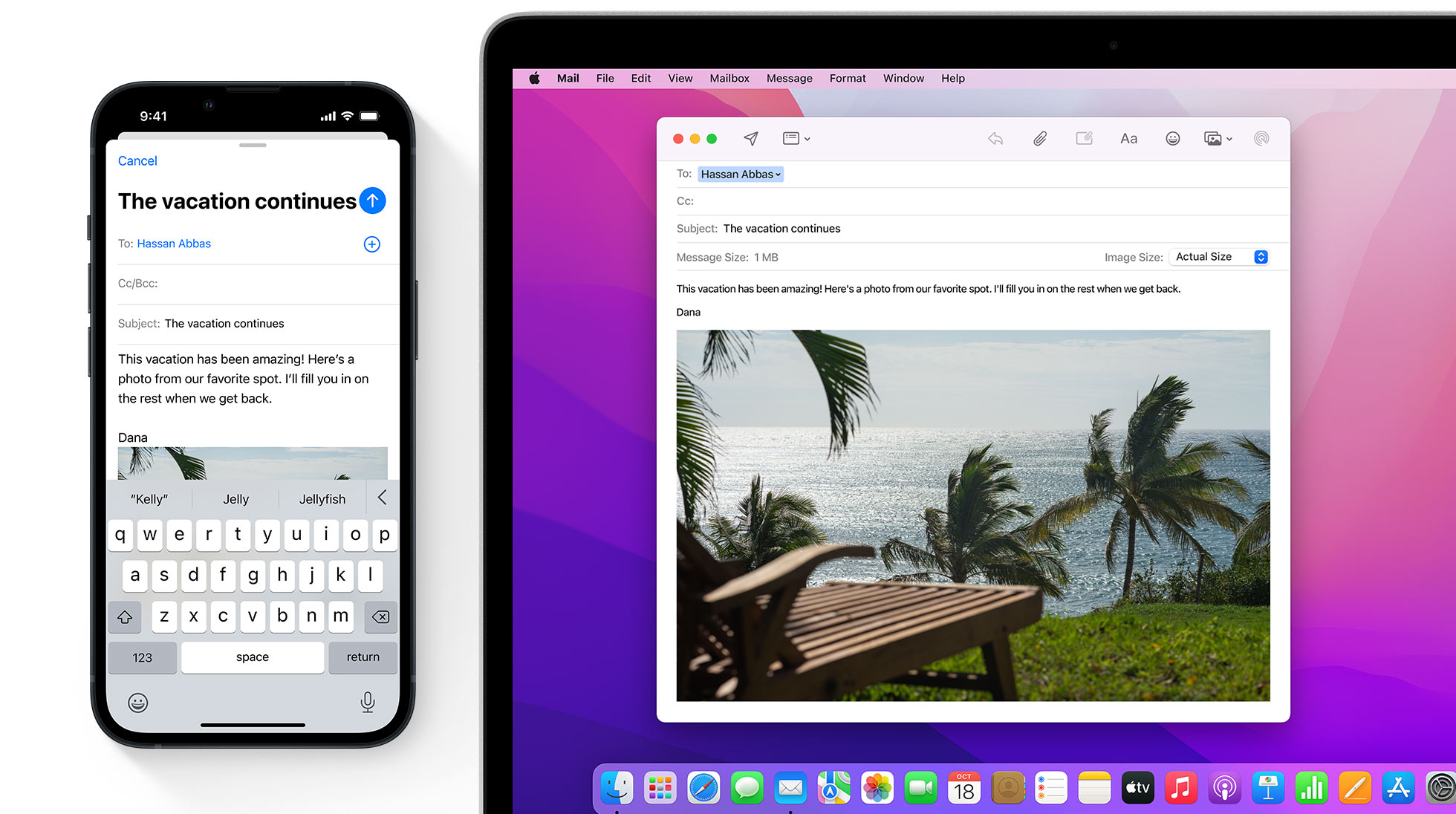Click the reply arrow icon
This screenshot has height=814, width=1456.
(x=995, y=139)
